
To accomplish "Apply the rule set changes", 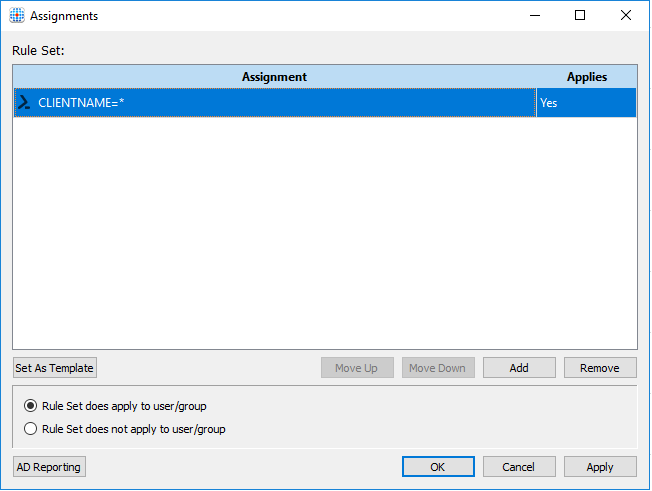I will point(600,467).
